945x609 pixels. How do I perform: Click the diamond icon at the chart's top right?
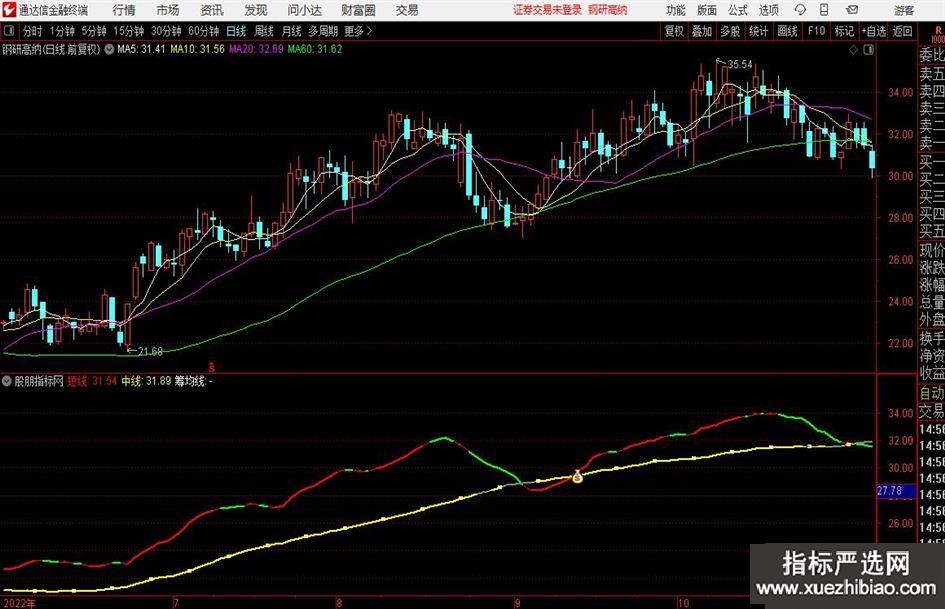tap(853, 50)
